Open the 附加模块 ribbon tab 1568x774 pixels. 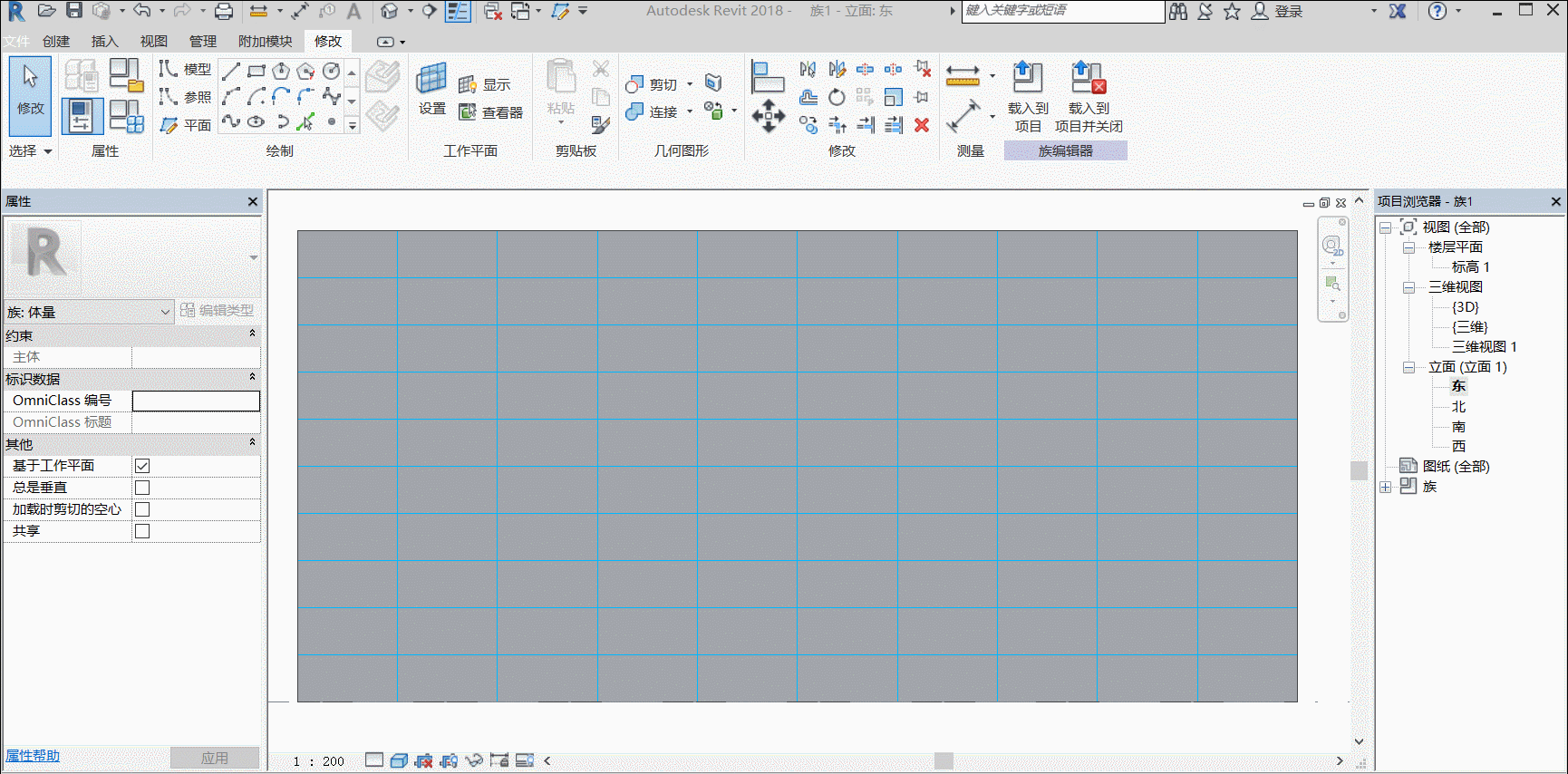click(x=266, y=41)
